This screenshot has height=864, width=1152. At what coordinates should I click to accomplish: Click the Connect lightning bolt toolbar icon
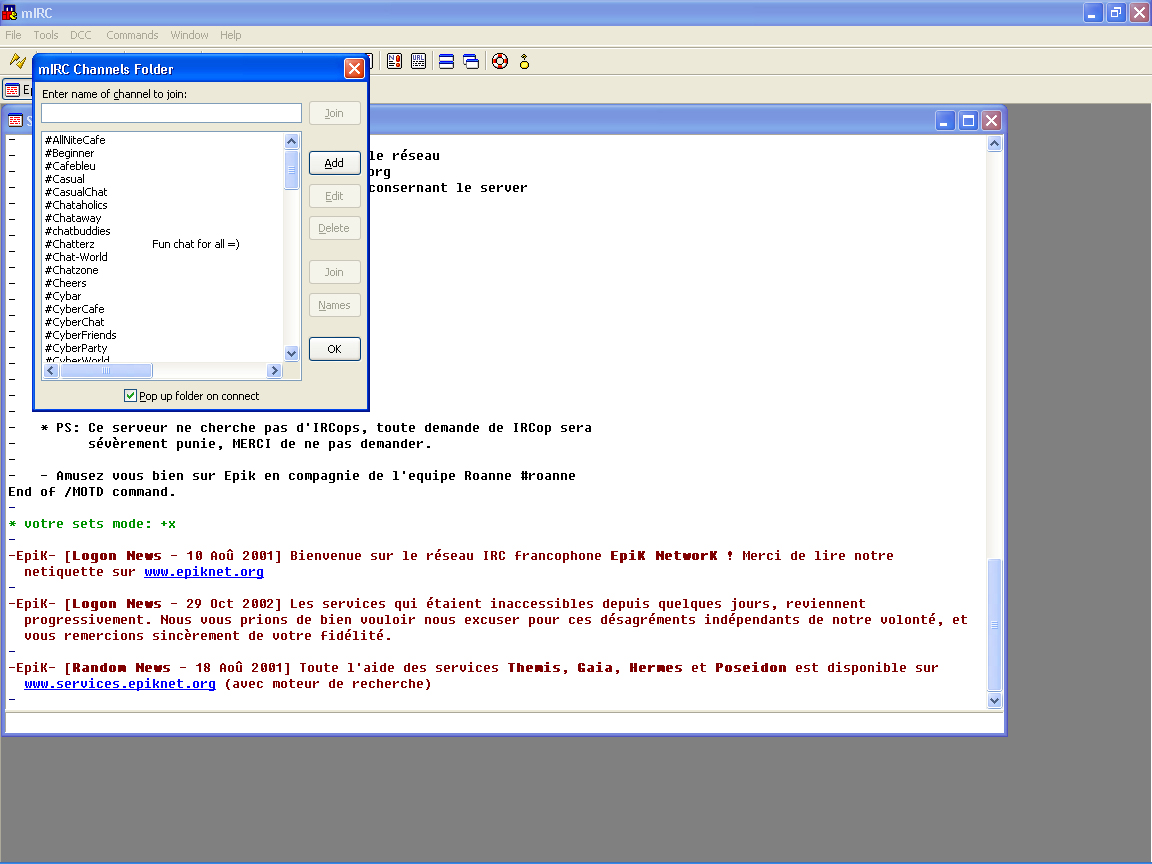point(18,61)
